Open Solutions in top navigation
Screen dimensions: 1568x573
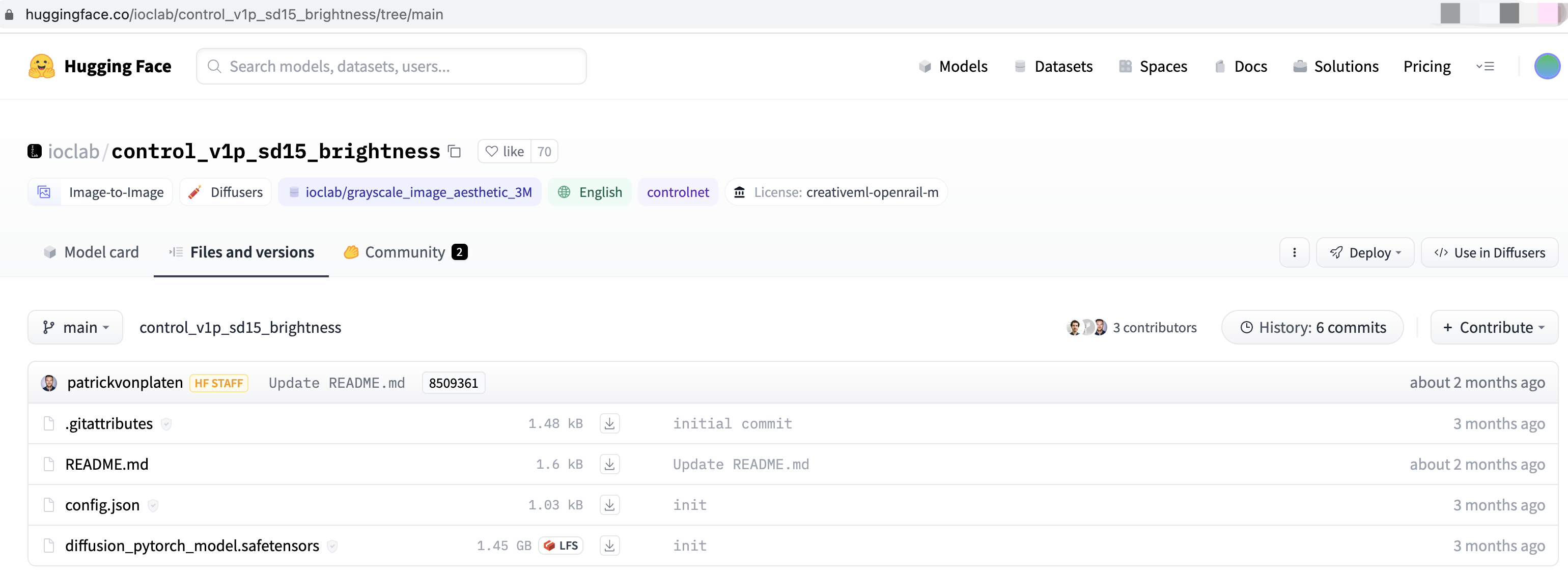click(1335, 66)
